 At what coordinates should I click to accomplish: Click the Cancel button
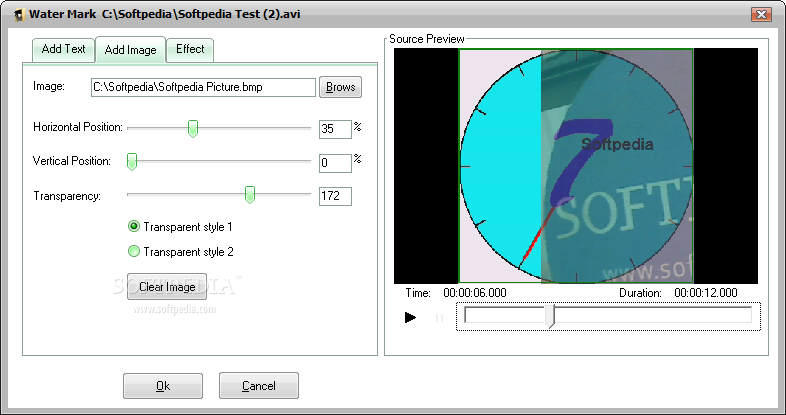click(259, 386)
